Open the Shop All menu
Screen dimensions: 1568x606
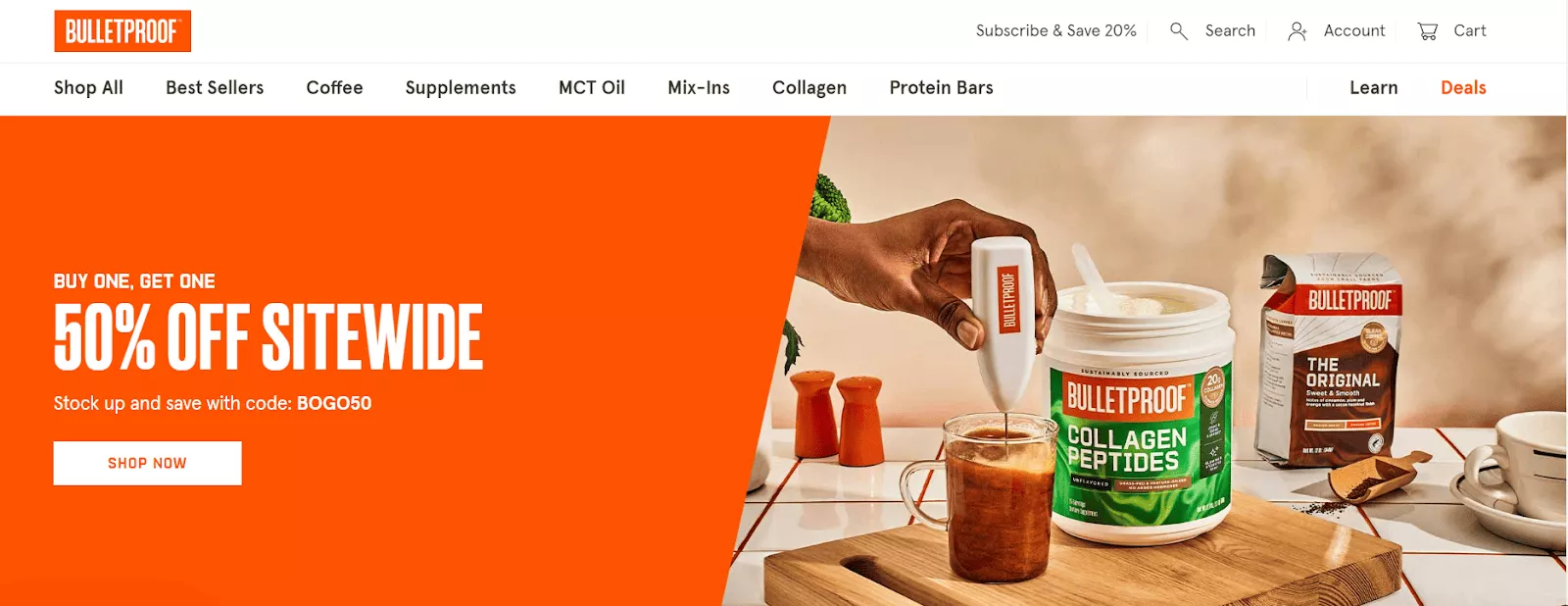tap(88, 88)
